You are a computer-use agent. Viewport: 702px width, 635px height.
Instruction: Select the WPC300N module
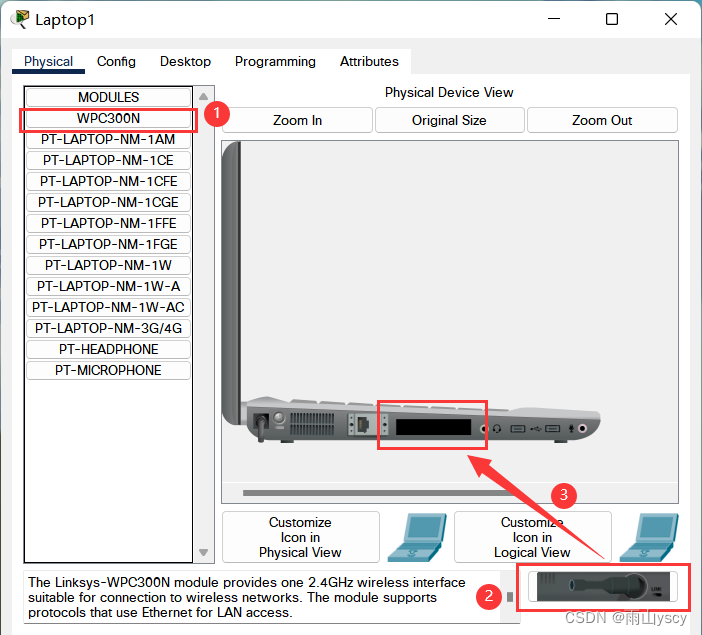[108, 119]
